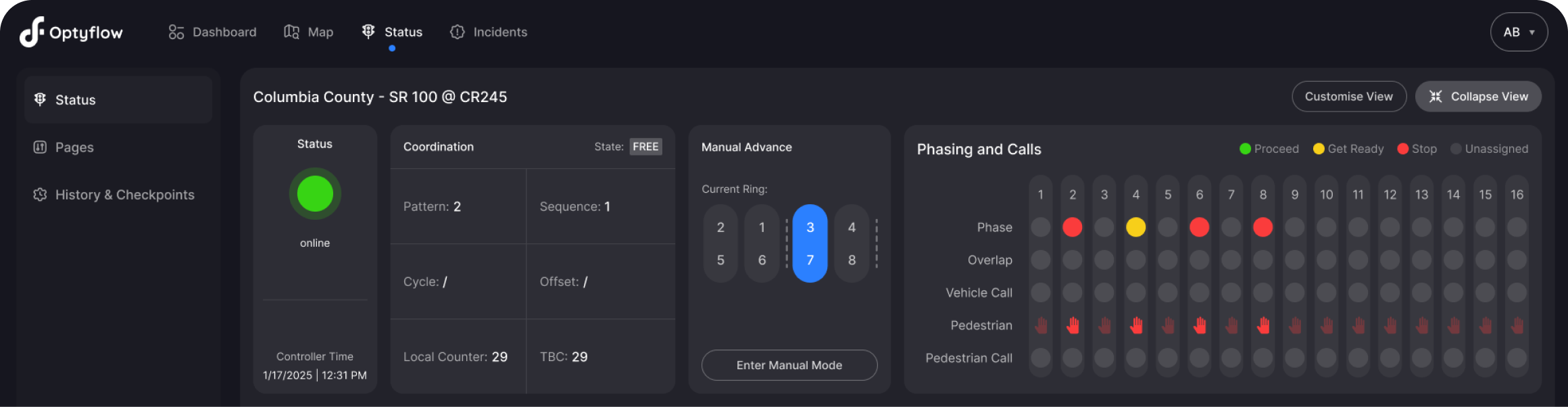Click the Enter Manual Mode button

click(x=789, y=365)
